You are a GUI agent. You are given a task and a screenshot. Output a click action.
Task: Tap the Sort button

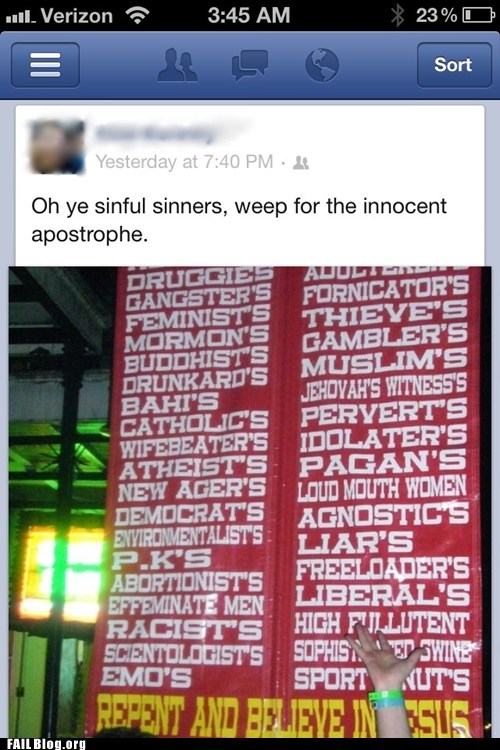click(454, 65)
